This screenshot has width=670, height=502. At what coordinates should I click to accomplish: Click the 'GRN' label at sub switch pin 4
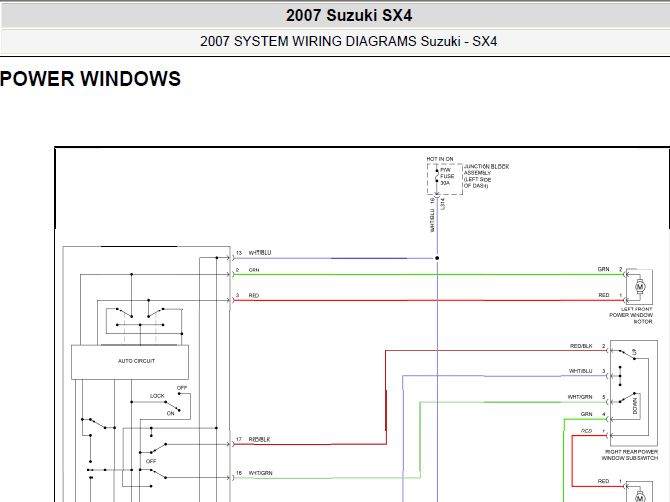586,414
